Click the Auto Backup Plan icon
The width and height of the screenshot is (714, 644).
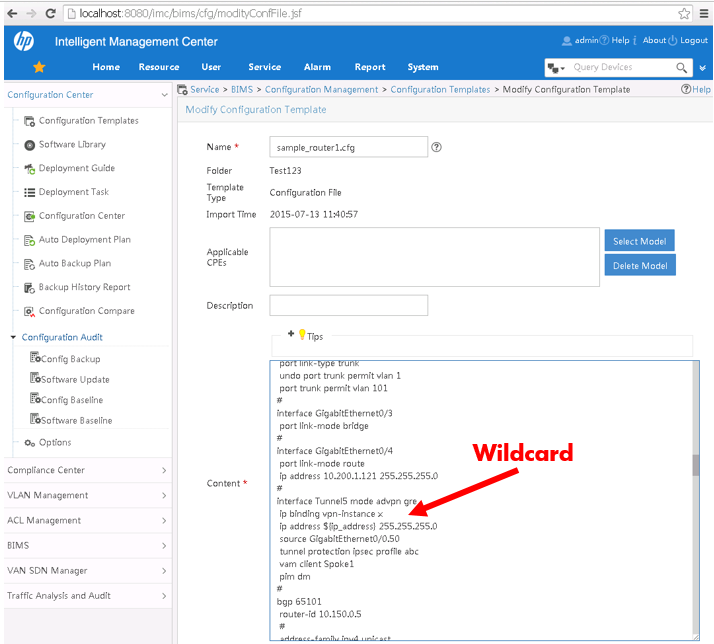(30, 264)
